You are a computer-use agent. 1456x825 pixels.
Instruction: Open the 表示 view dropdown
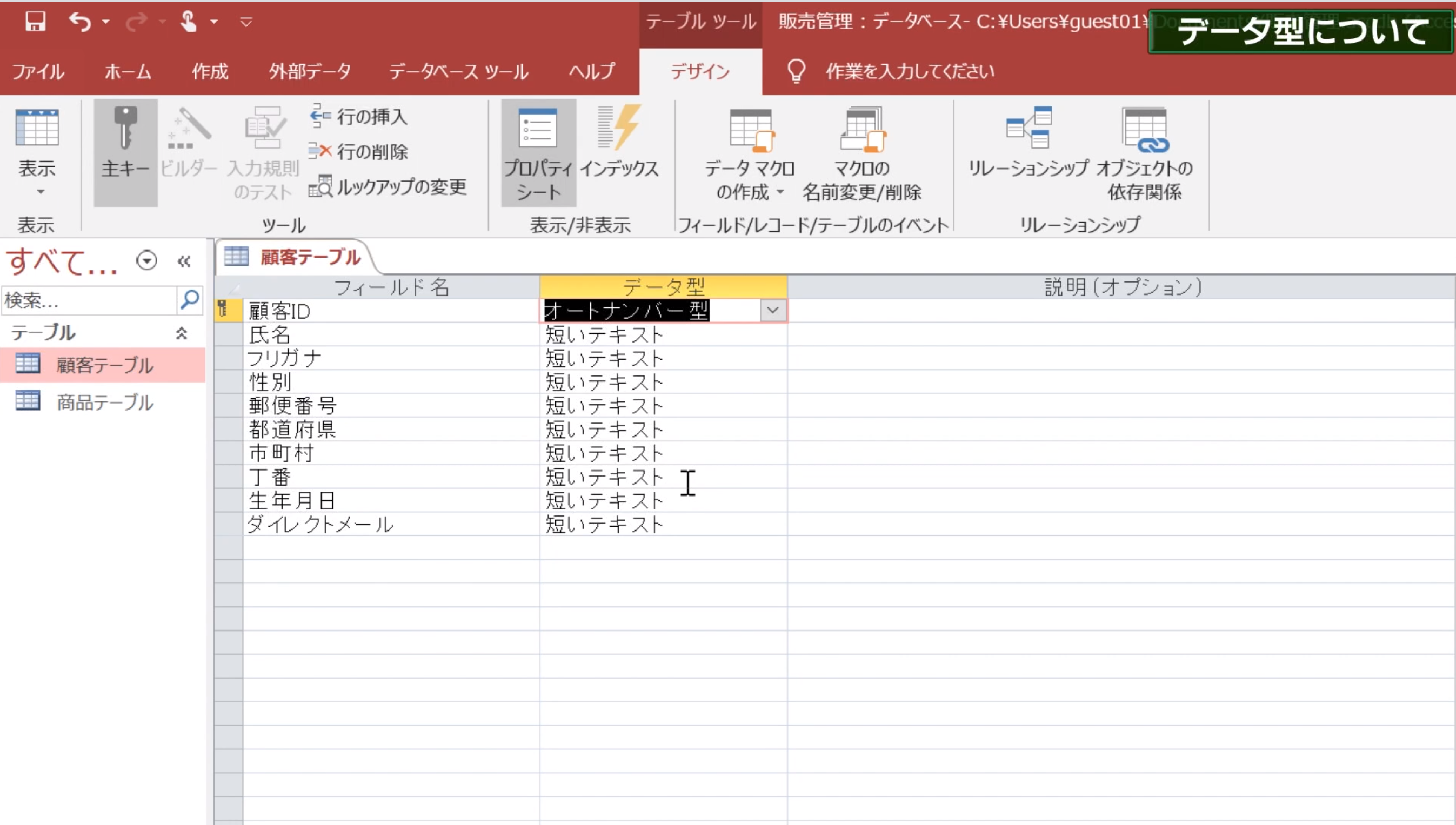(x=39, y=191)
